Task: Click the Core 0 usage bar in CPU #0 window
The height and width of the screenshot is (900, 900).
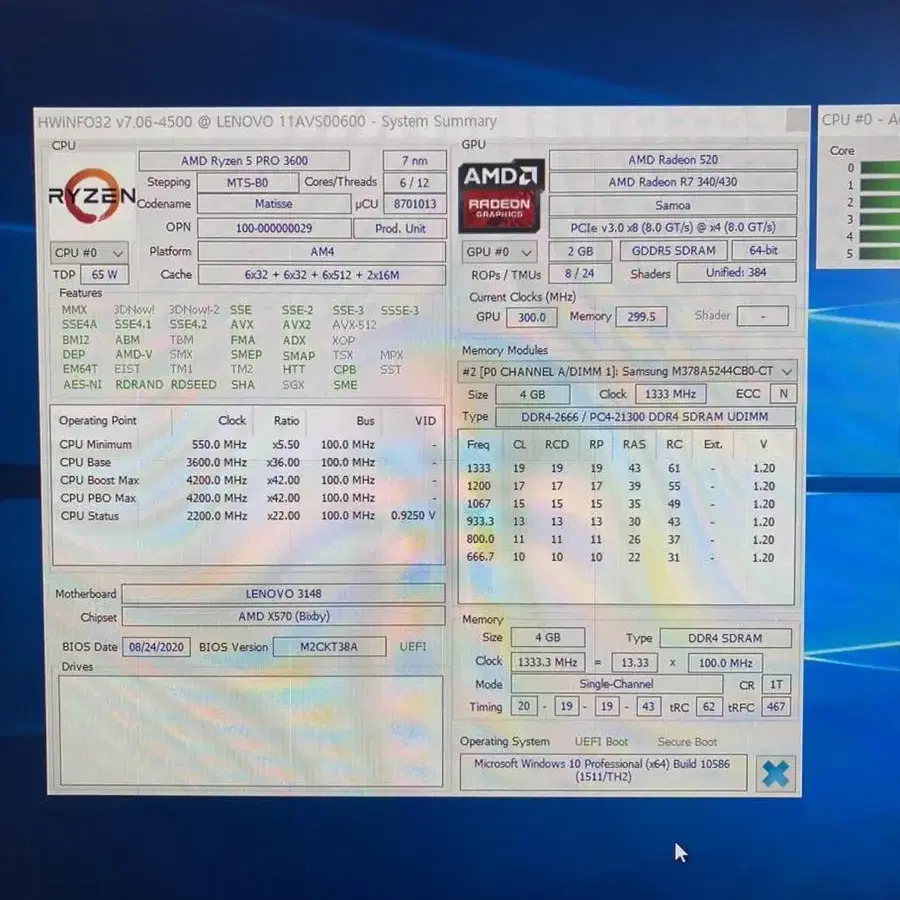Action: tap(880, 168)
